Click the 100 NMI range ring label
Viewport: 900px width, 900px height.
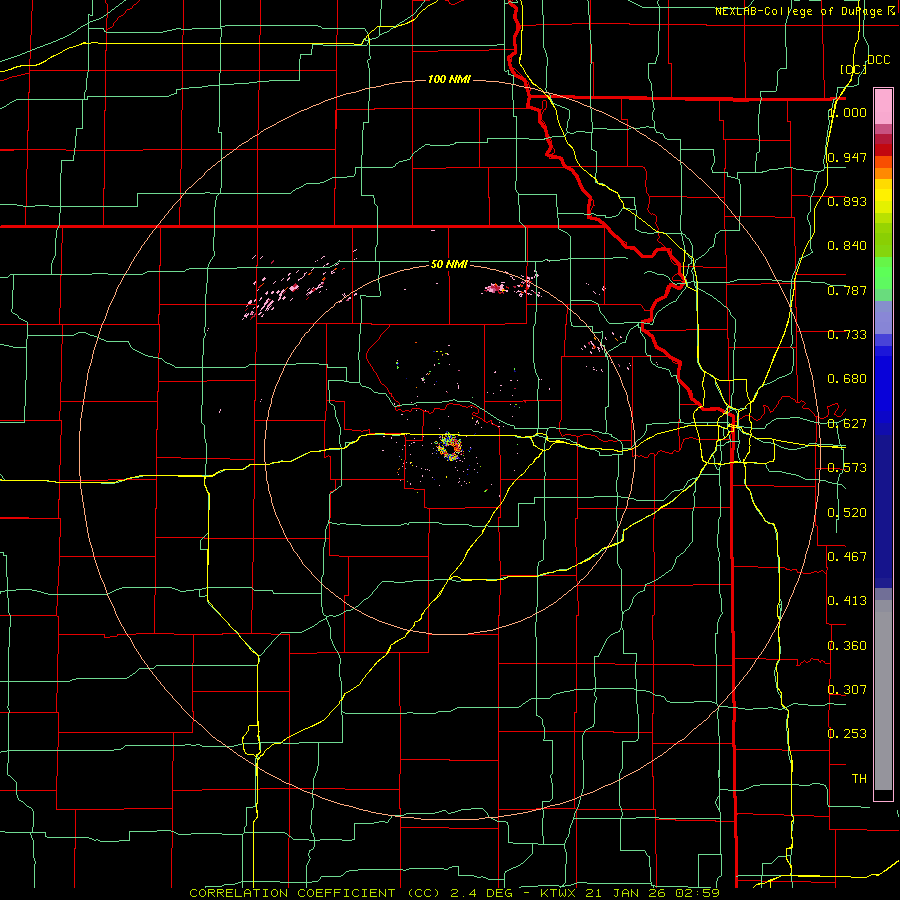click(x=449, y=79)
